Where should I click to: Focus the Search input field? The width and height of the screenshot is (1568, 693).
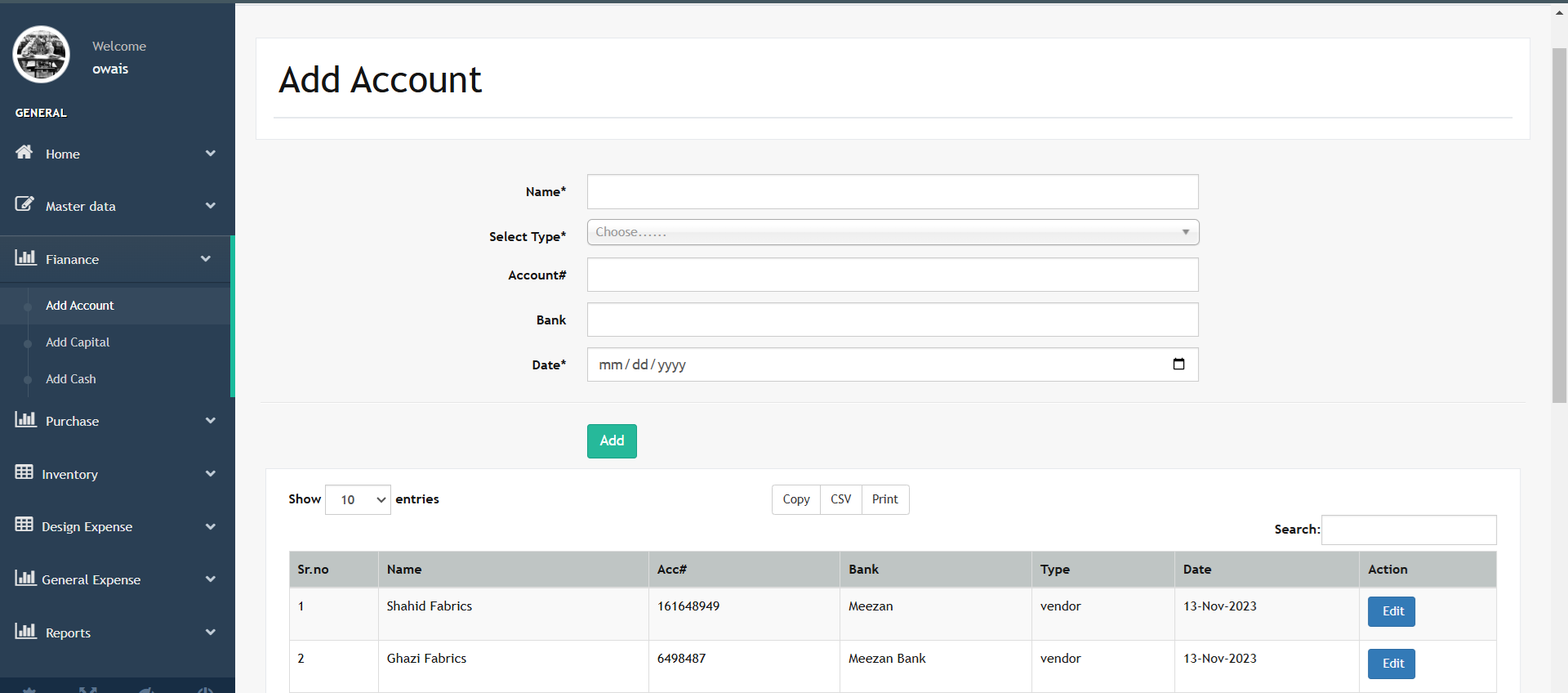click(1408, 530)
